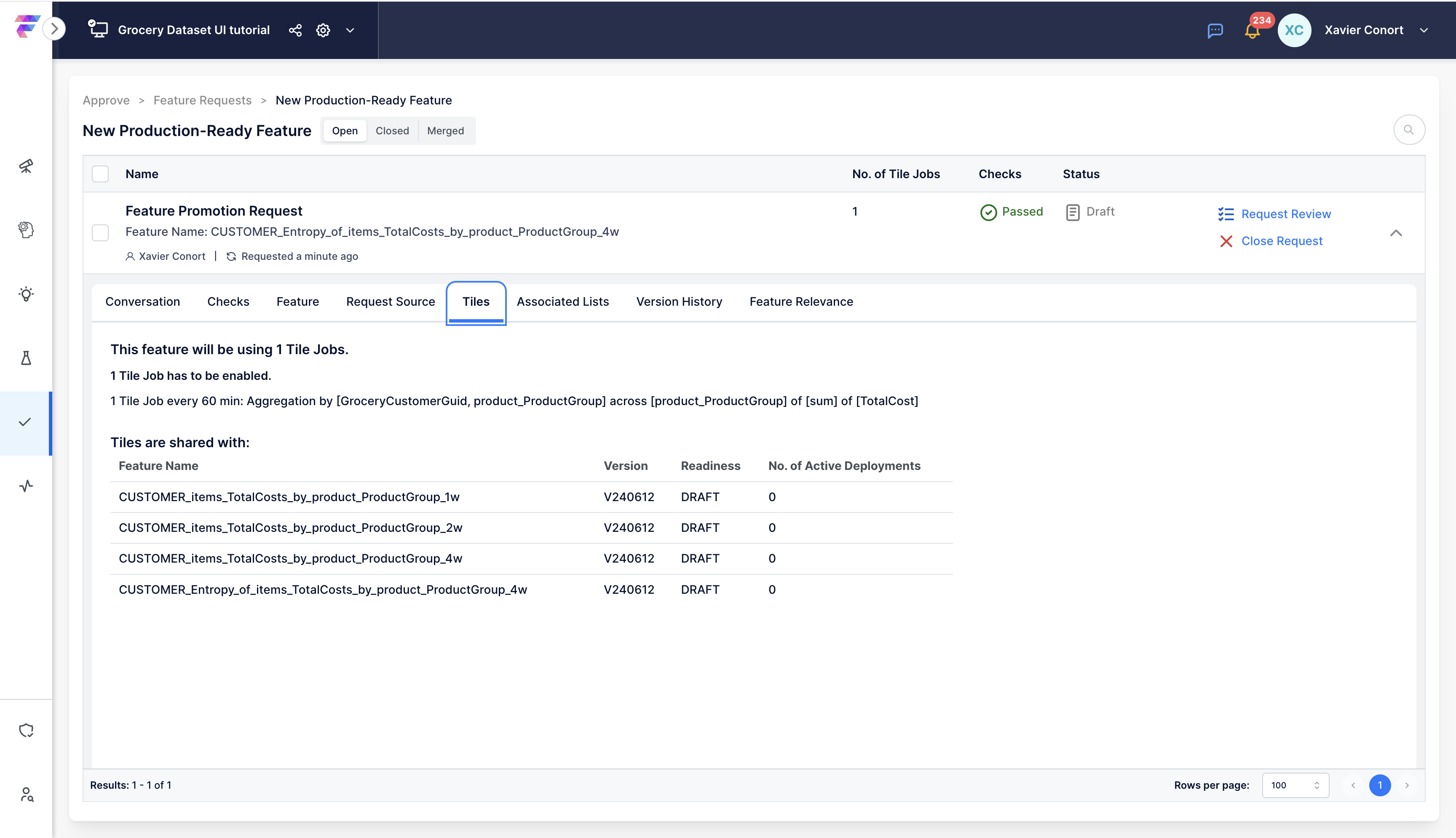Open the Rows per page 100 dropdown
This screenshot has height=838, width=1456.
point(1295,786)
